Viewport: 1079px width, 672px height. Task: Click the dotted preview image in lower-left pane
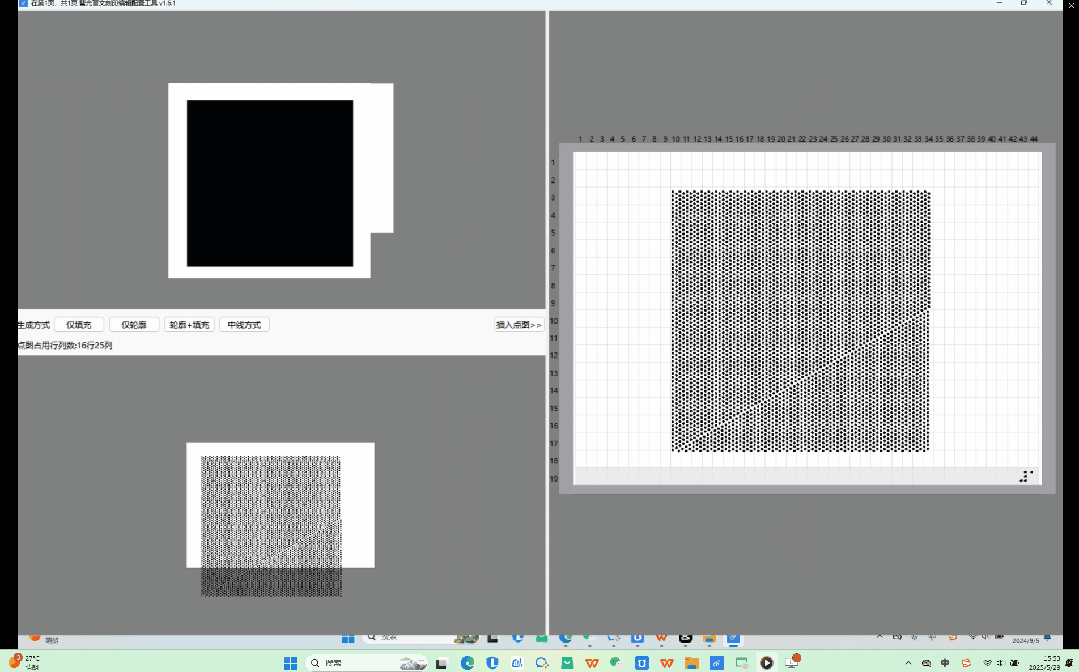(x=271, y=525)
